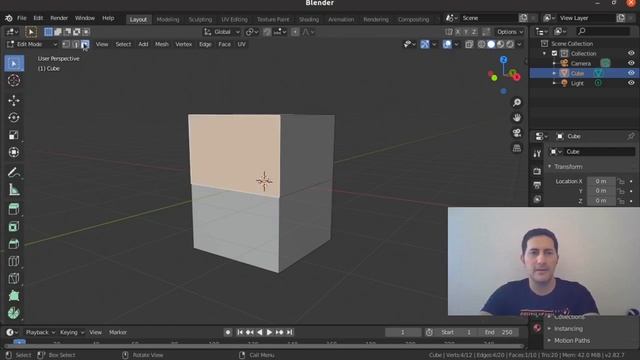Viewport: 640px width, 360px height.
Task: Select the Annotate tool
Action: click(14, 173)
